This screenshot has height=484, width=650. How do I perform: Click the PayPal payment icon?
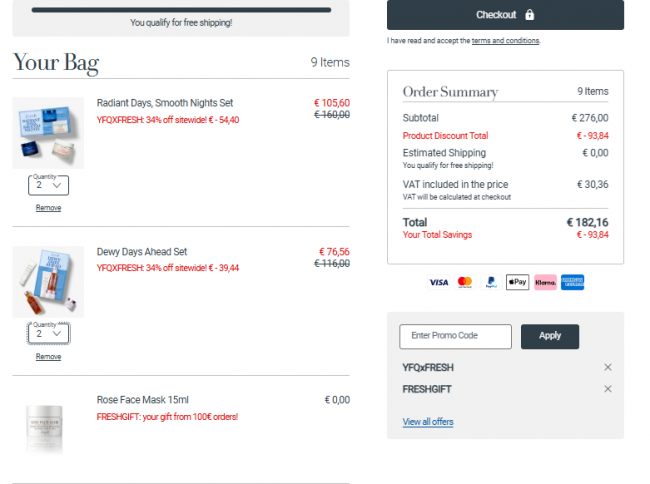[x=491, y=282]
